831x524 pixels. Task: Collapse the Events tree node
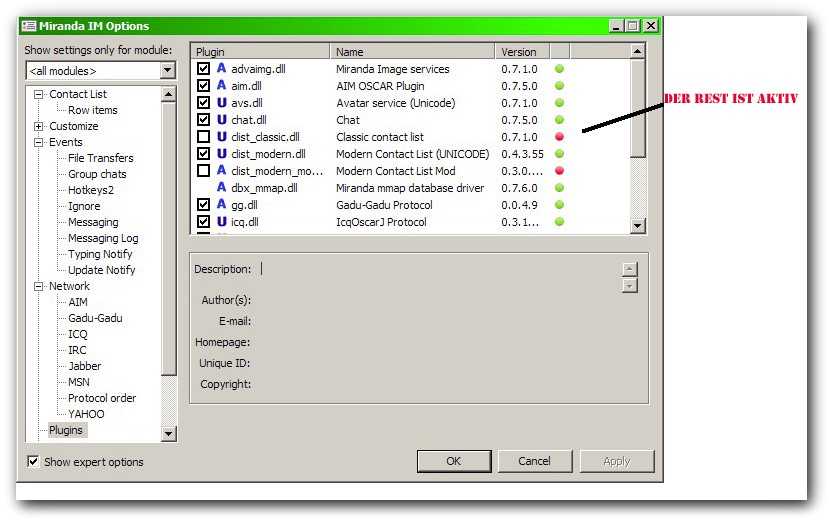click(x=38, y=143)
